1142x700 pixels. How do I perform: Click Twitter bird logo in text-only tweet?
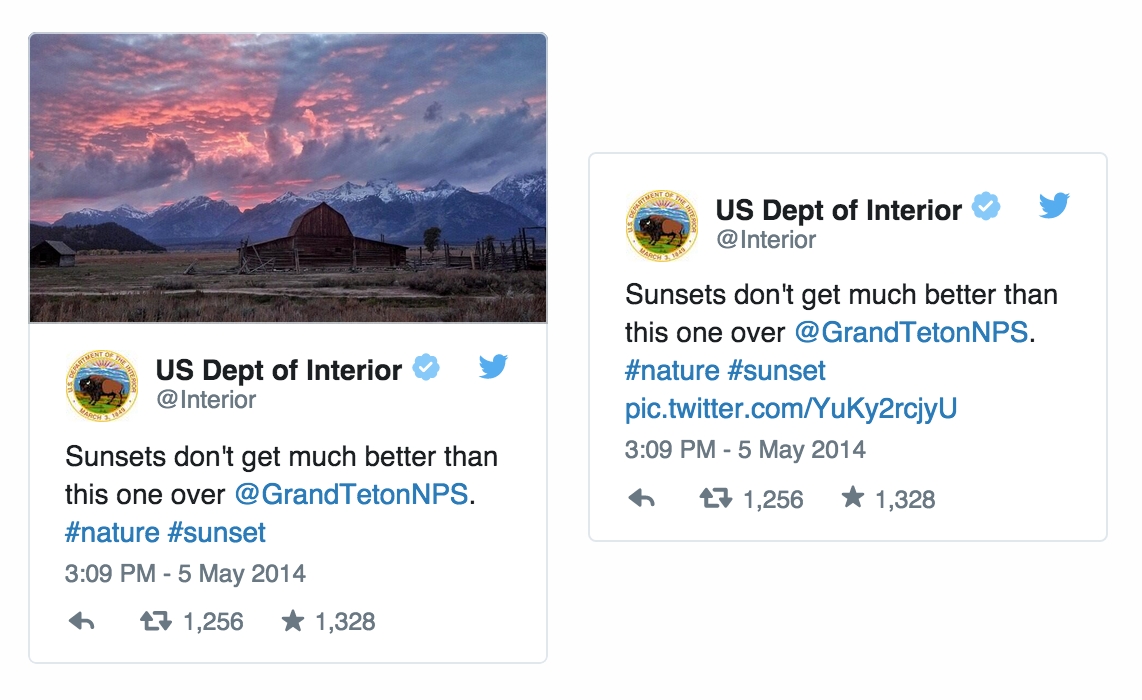(x=1054, y=206)
